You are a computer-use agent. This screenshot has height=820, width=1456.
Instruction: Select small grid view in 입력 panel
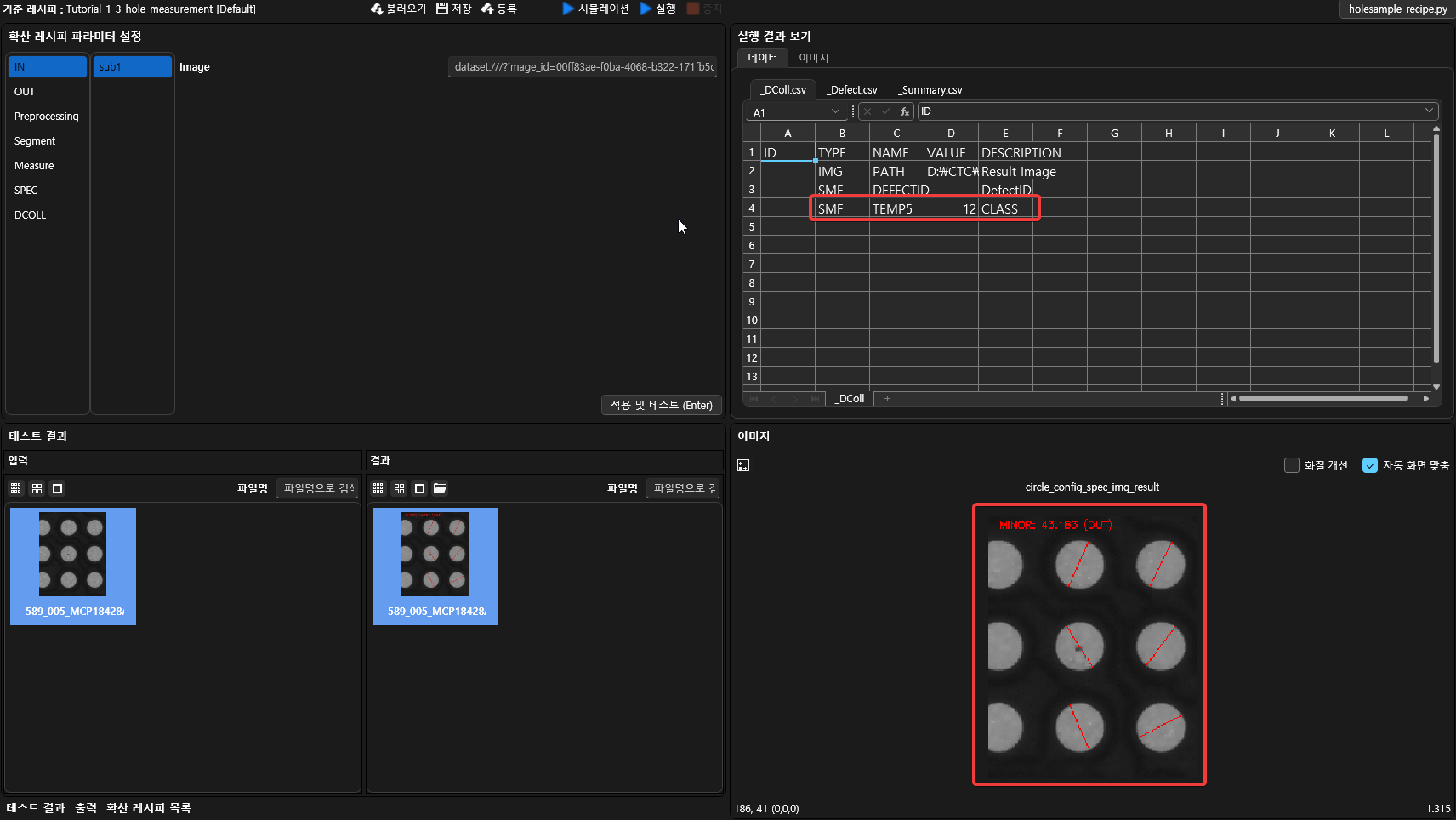coord(16,488)
